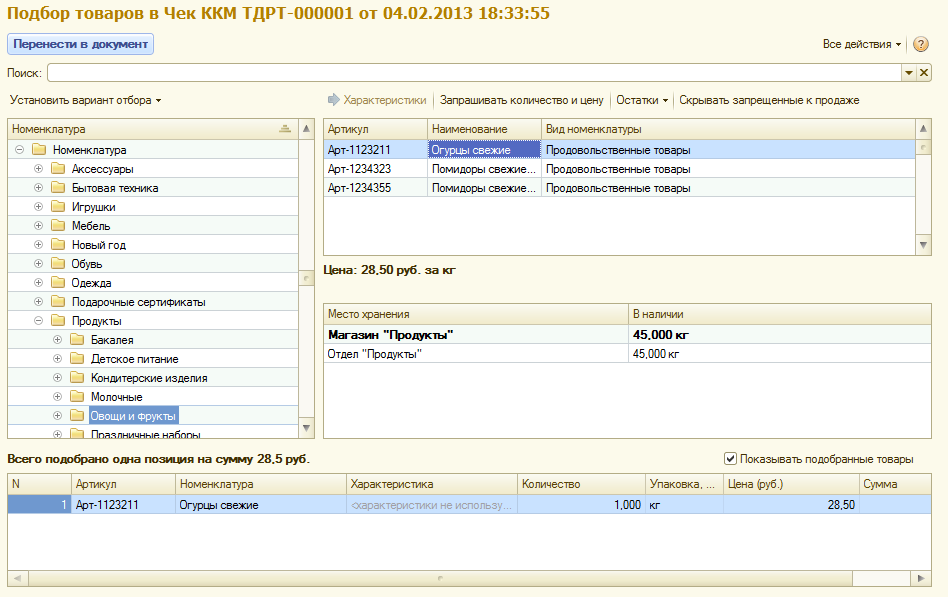Image resolution: width=948 pixels, height=597 pixels.
Task: Click the root Номенклатура folder icon
Action: (x=39, y=149)
